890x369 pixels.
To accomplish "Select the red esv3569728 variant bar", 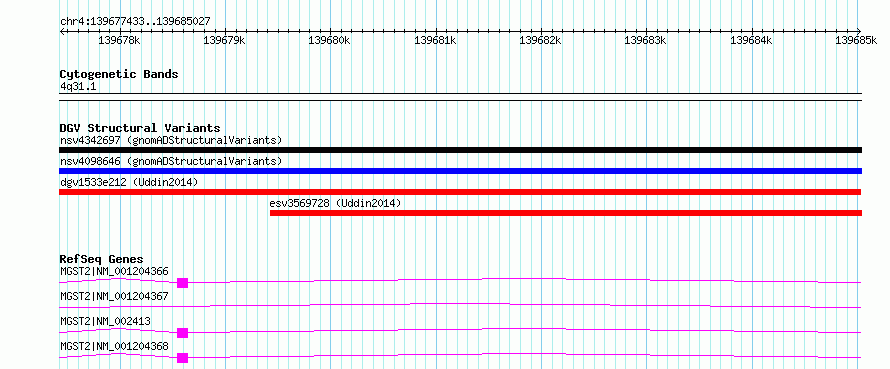I will pyautogui.click(x=566, y=213).
